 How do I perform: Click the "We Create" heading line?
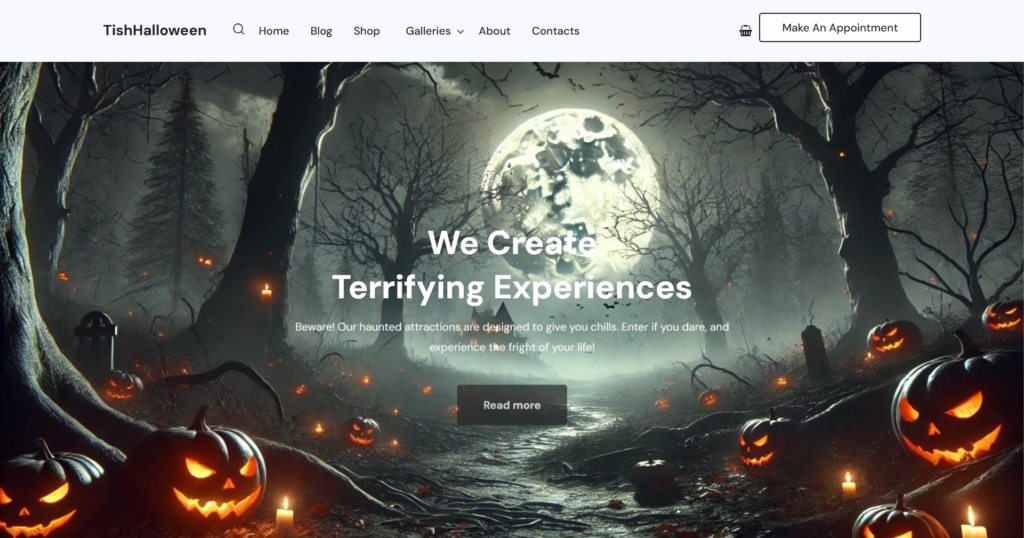pos(512,243)
